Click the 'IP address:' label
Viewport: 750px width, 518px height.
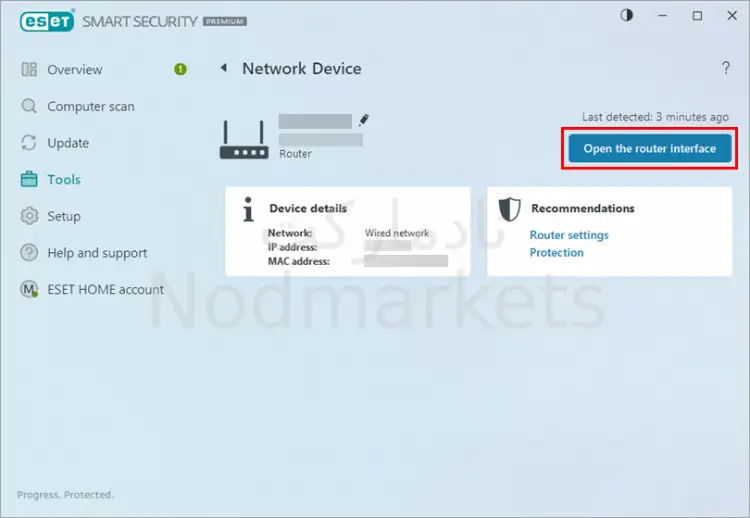point(292,247)
